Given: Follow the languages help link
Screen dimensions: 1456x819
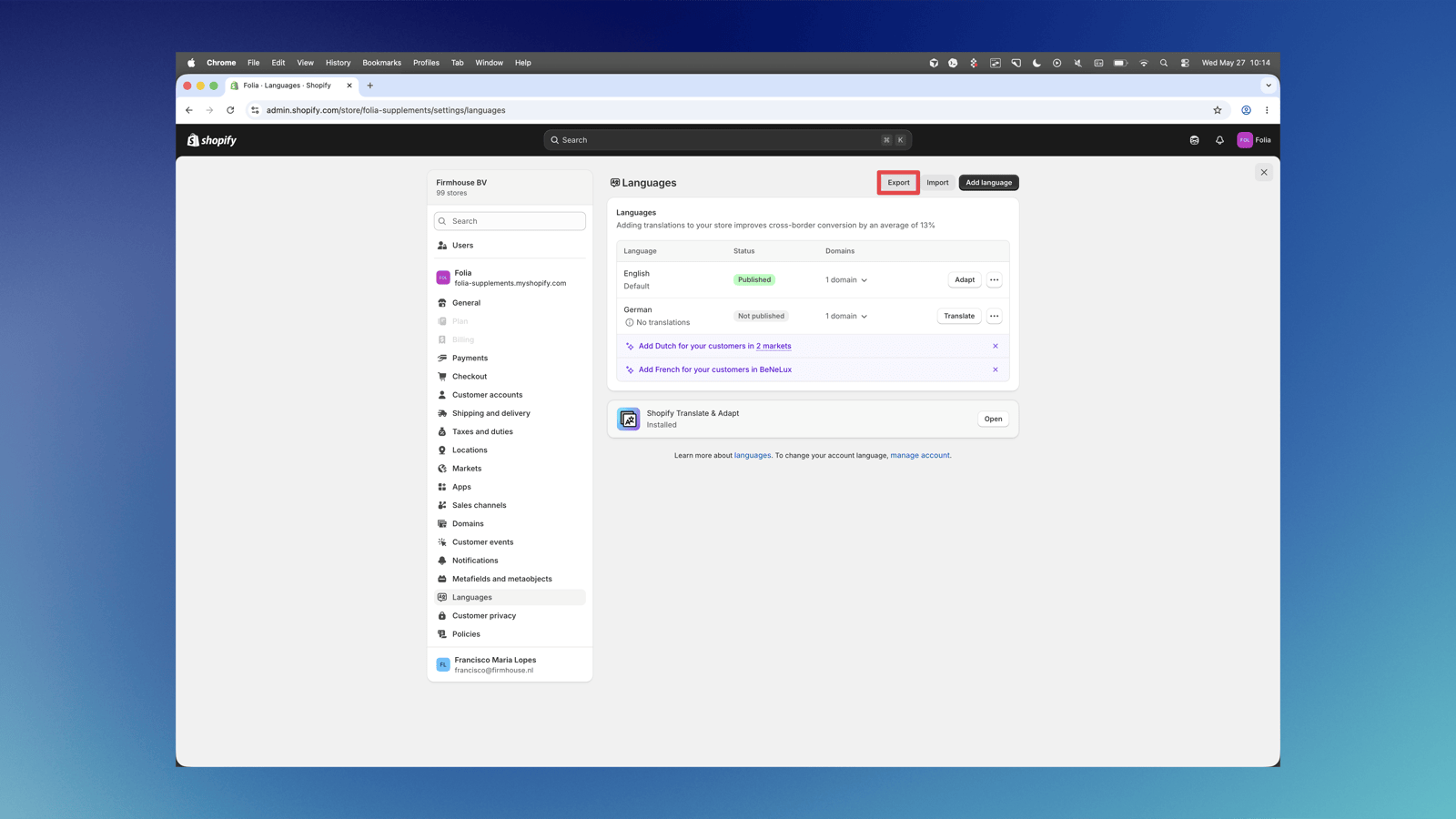Looking at the screenshot, I should click(x=753, y=455).
